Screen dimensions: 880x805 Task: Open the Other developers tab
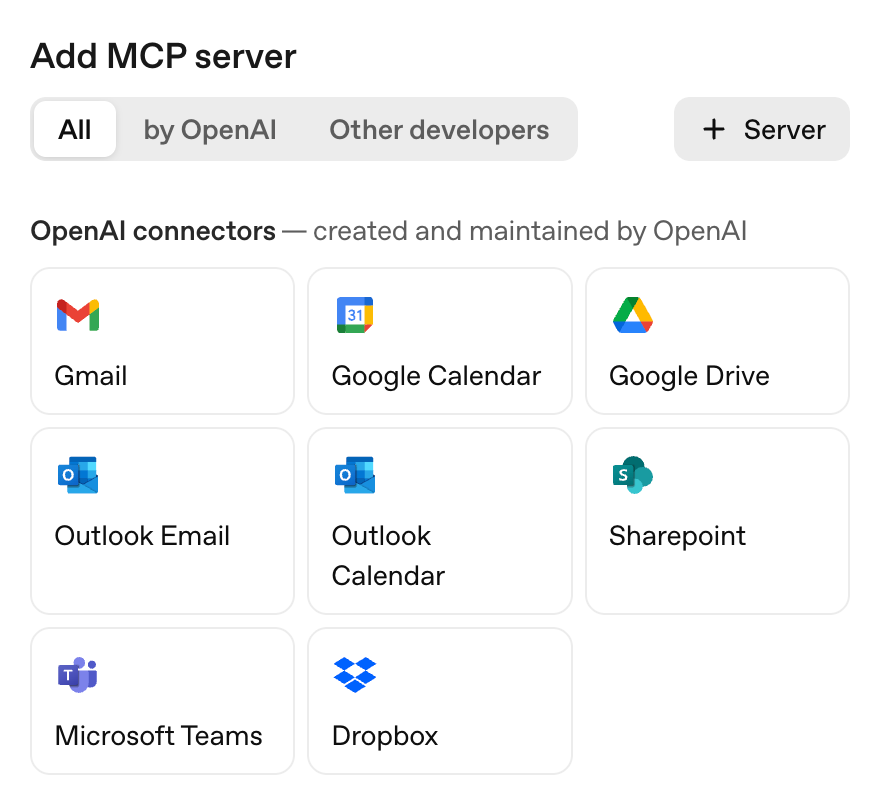pos(439,129)
